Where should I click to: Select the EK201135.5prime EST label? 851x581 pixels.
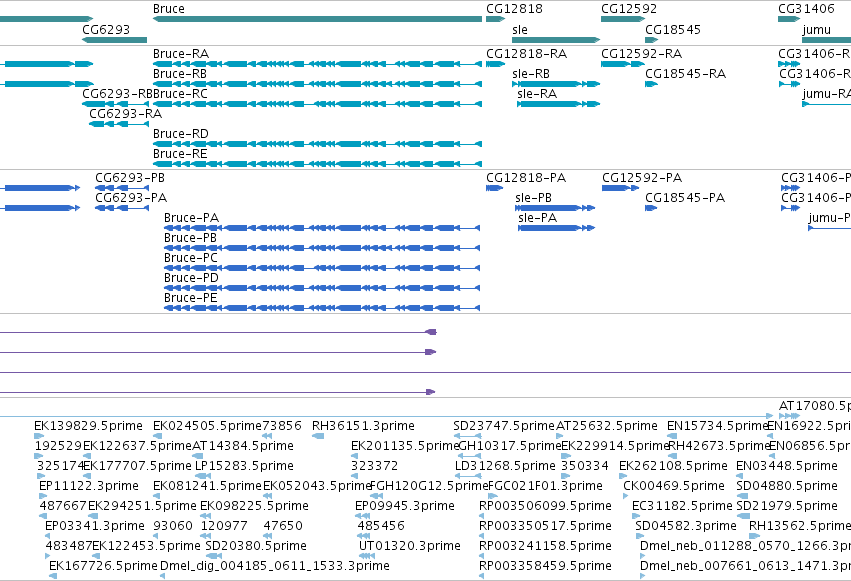[x=405, y=446]
